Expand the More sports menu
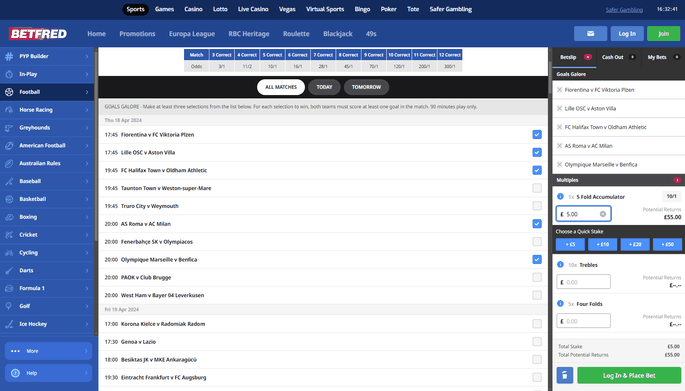The height and width of the screenshot is (391, 685). point(48,351)
